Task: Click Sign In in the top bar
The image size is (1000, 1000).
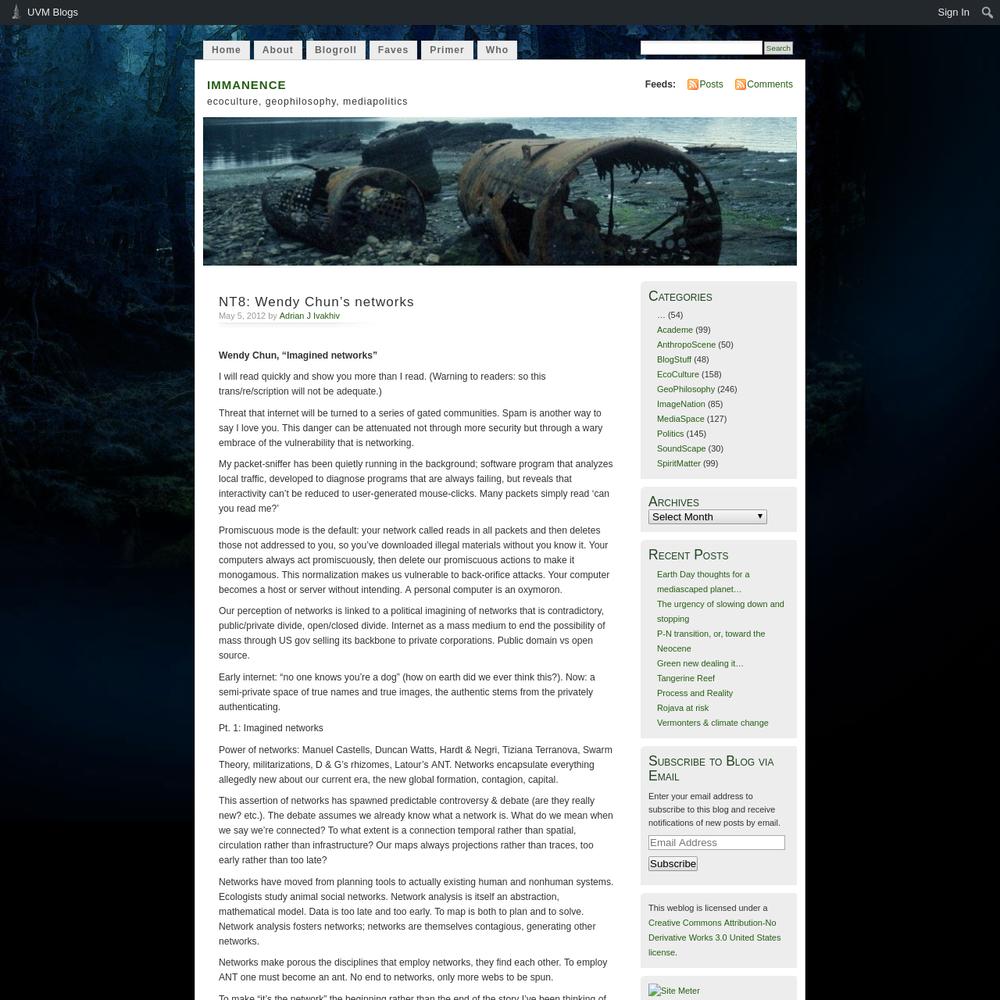Action: tap(953, 12)
